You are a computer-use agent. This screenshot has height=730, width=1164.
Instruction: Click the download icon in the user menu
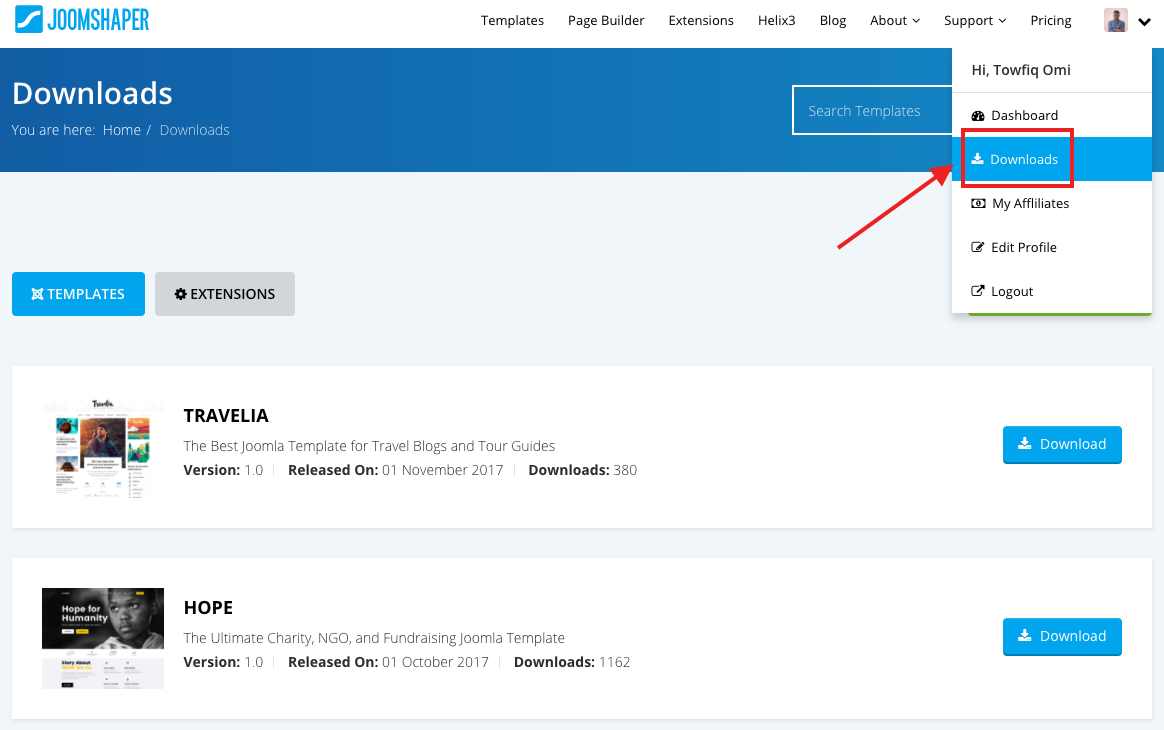(x=978, y=159)
